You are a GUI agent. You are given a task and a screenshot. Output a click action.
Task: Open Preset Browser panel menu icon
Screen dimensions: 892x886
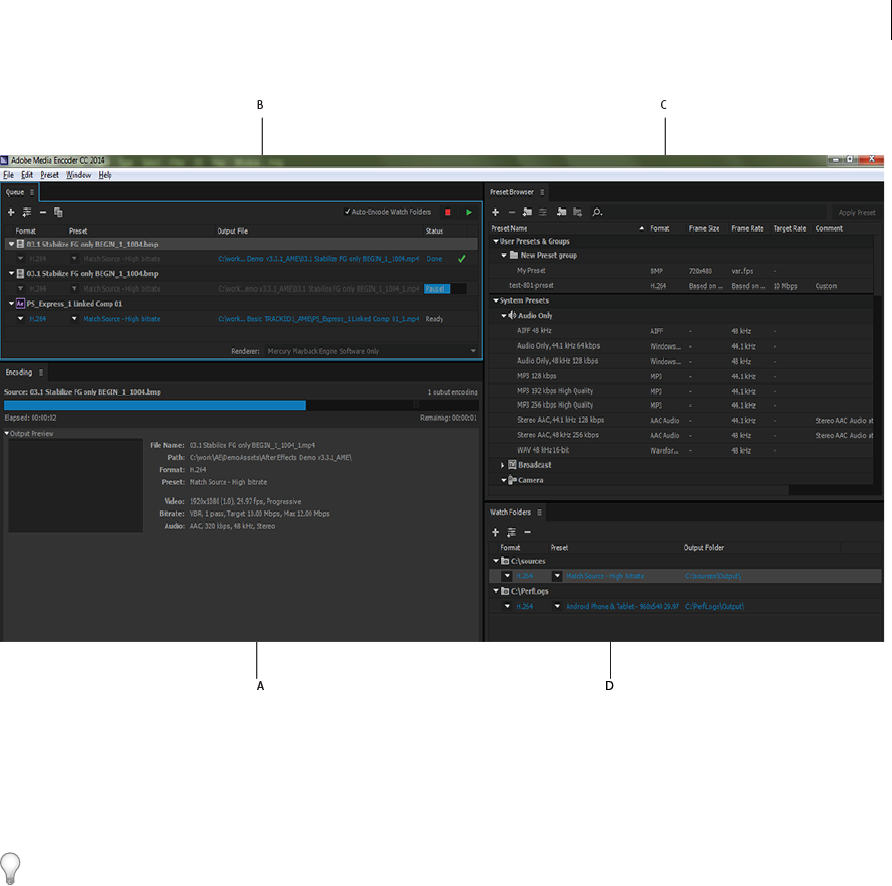pos(542,192)
